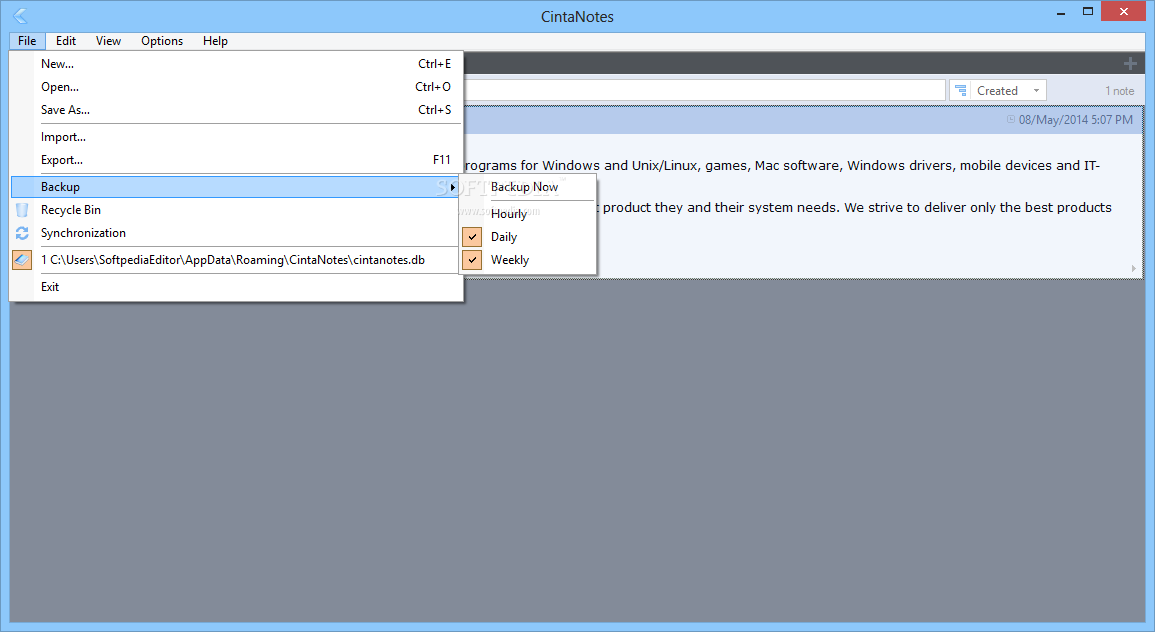
Task: Select Save As... menu entry
Action: click(236, 110)
